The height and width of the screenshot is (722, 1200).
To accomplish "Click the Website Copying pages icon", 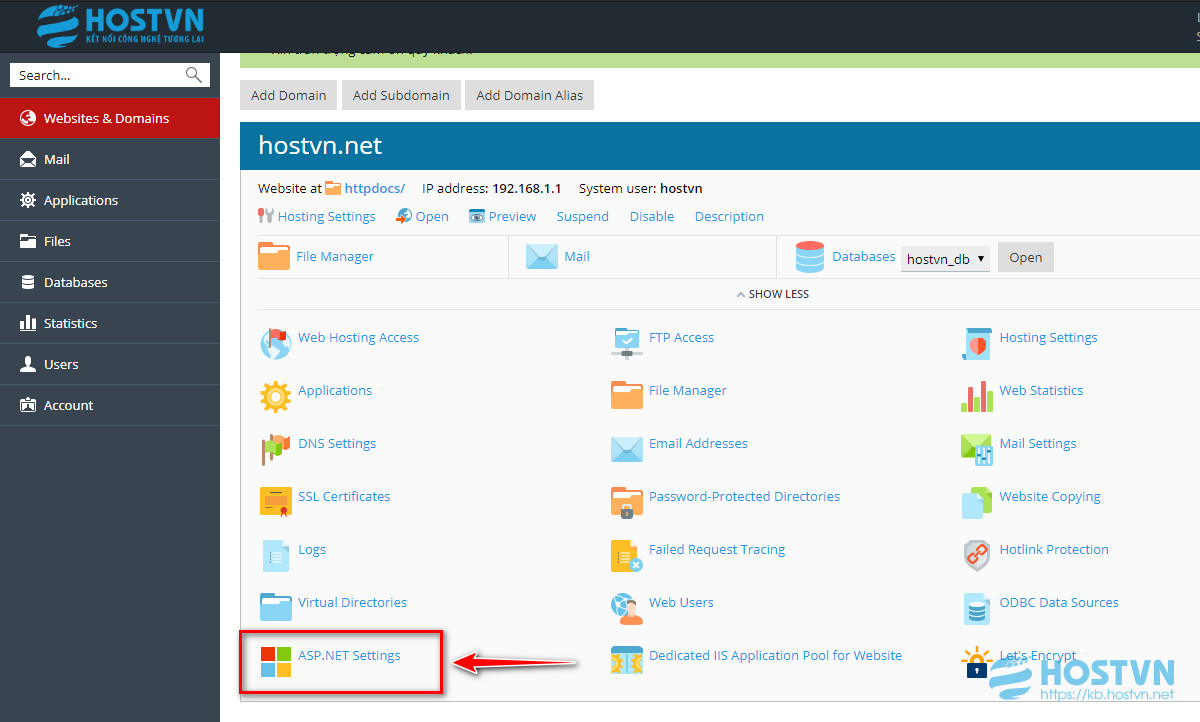I will tap(977, 502).
